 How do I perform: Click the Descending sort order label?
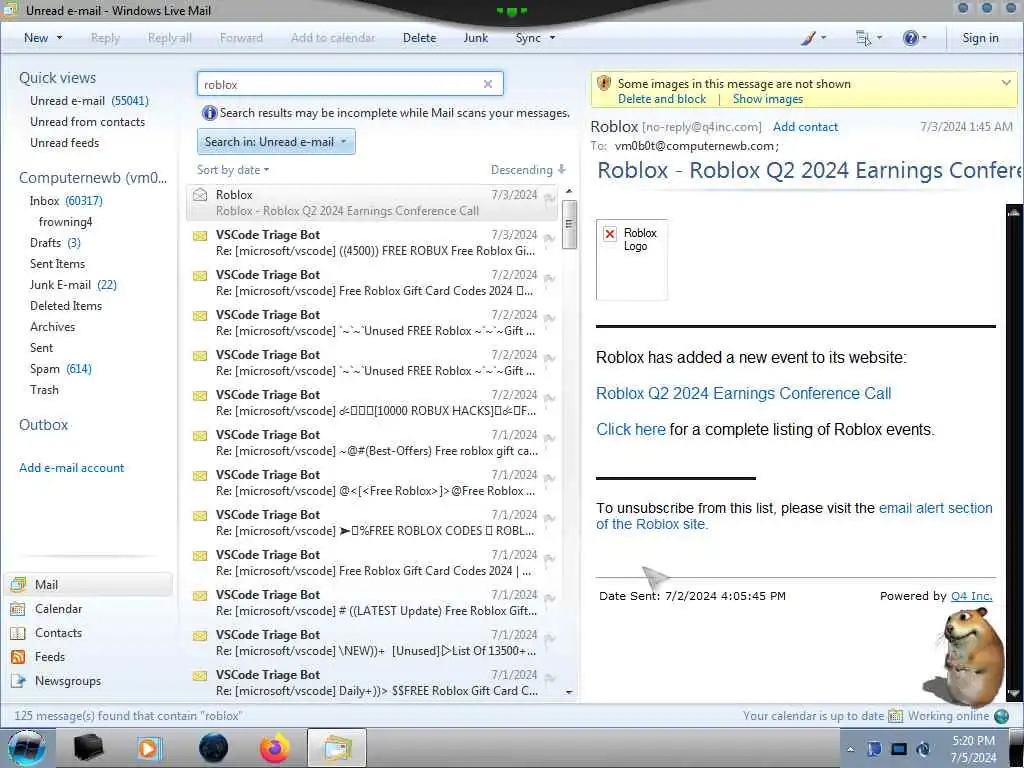click(521, 170)
